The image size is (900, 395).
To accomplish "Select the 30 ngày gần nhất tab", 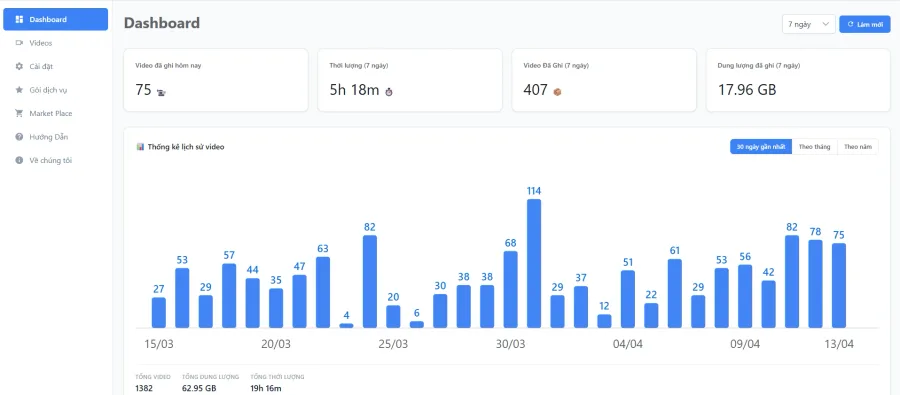I will [x=761, y=147].
